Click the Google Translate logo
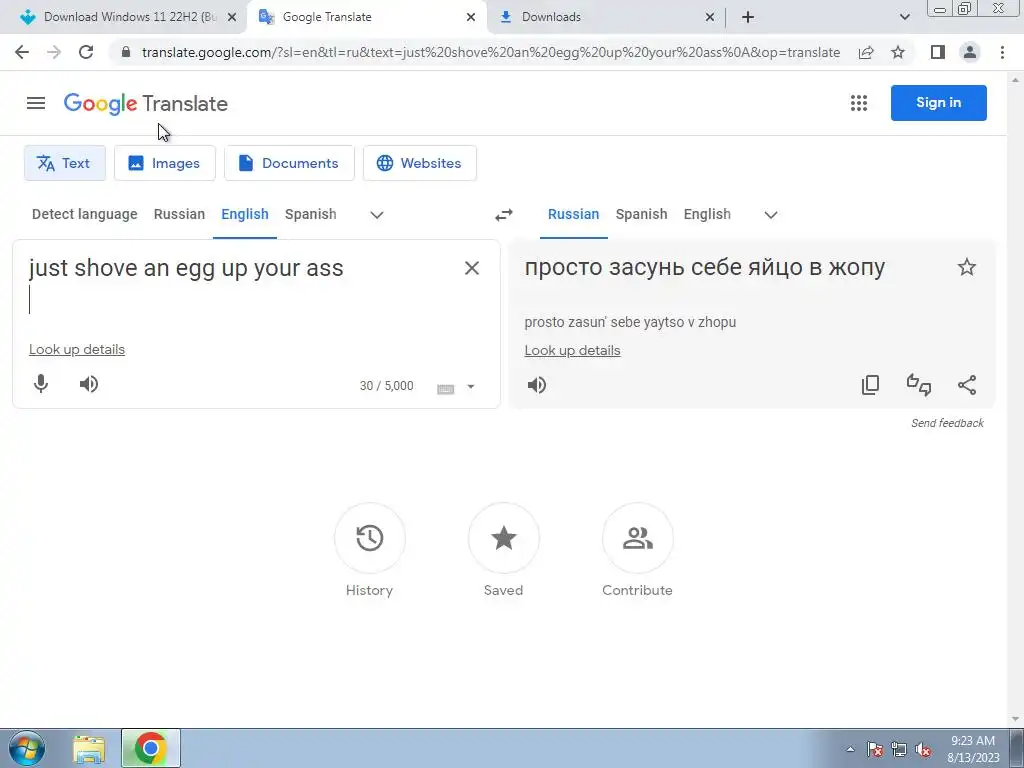 click(146, 103)
